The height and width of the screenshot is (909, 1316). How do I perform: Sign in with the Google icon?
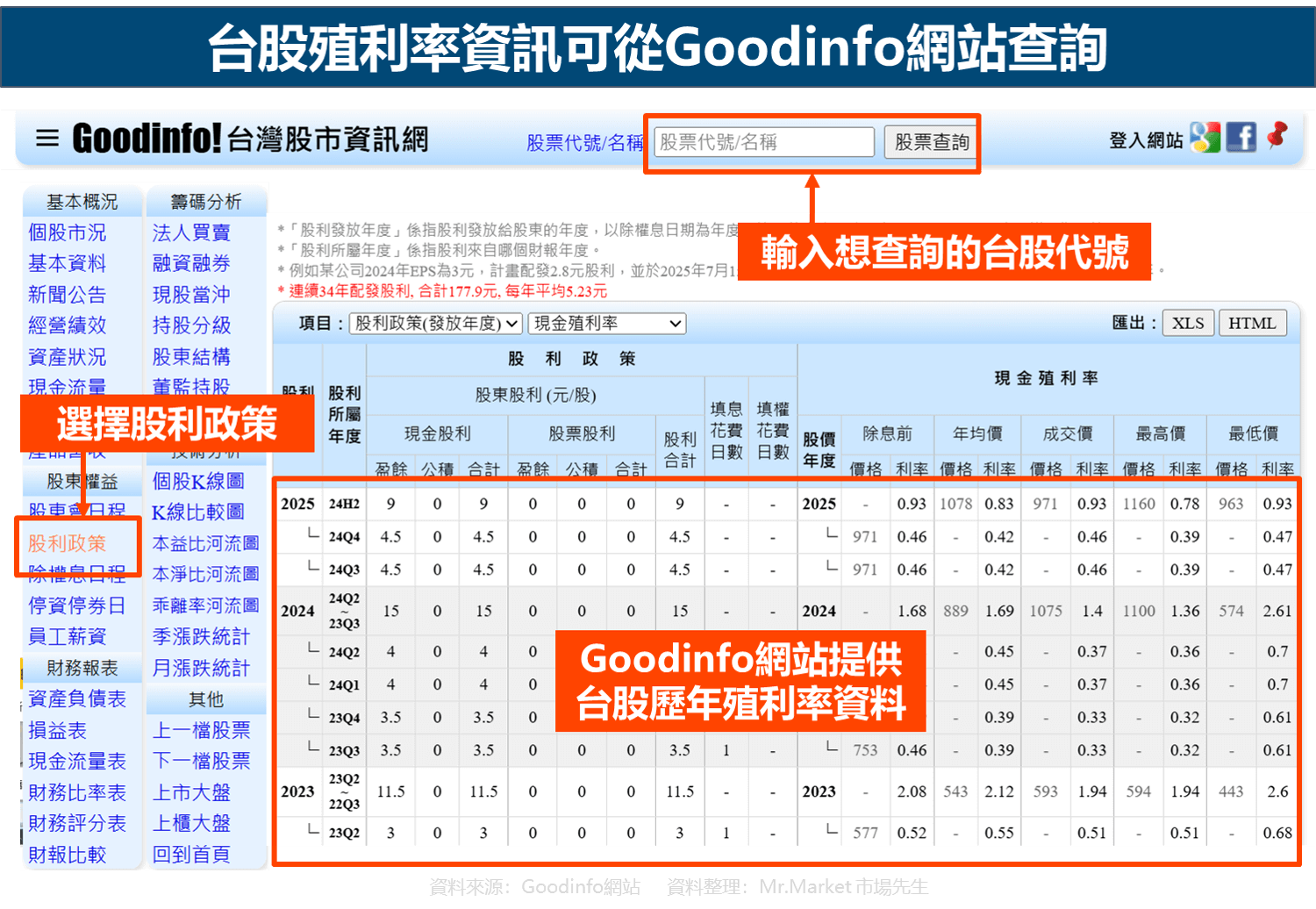1205,138
